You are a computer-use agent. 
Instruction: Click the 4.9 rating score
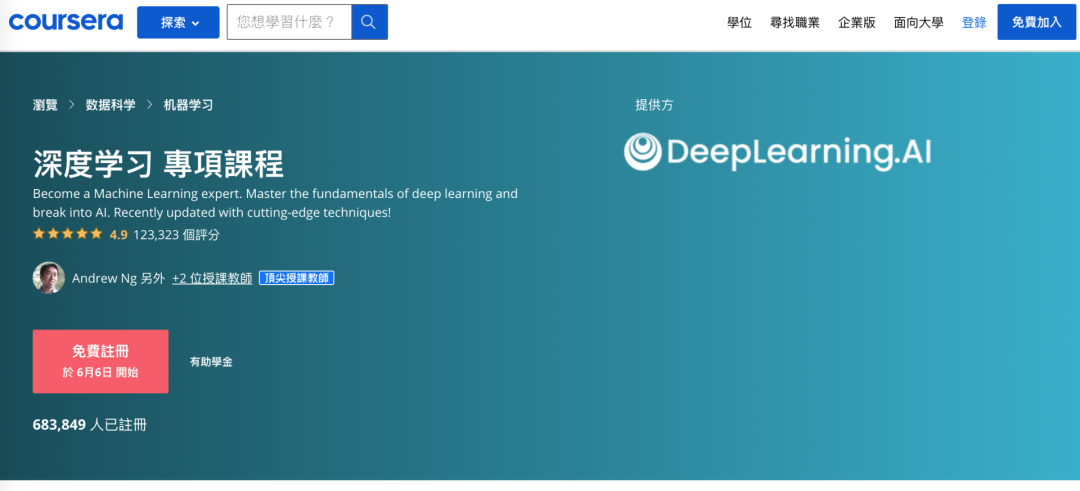click(x=118, y=235)
